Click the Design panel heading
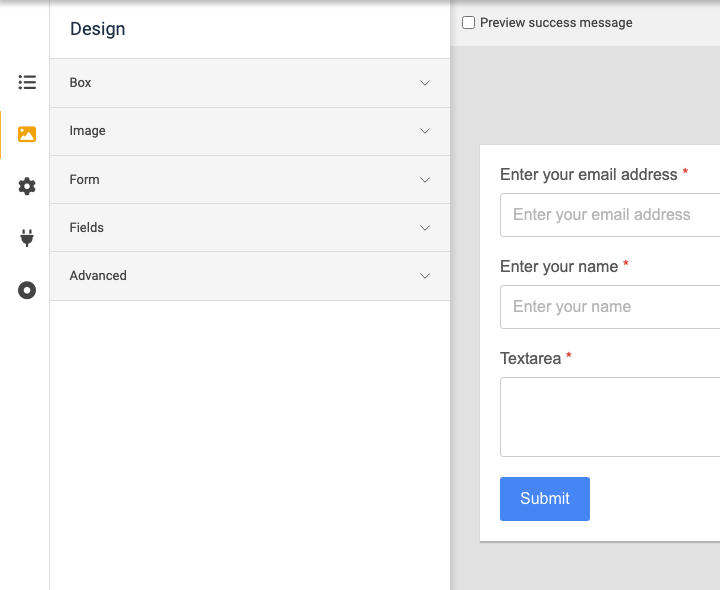Image resolution: width=720 pixels, height=590 pixels. [x=97, y=29]
